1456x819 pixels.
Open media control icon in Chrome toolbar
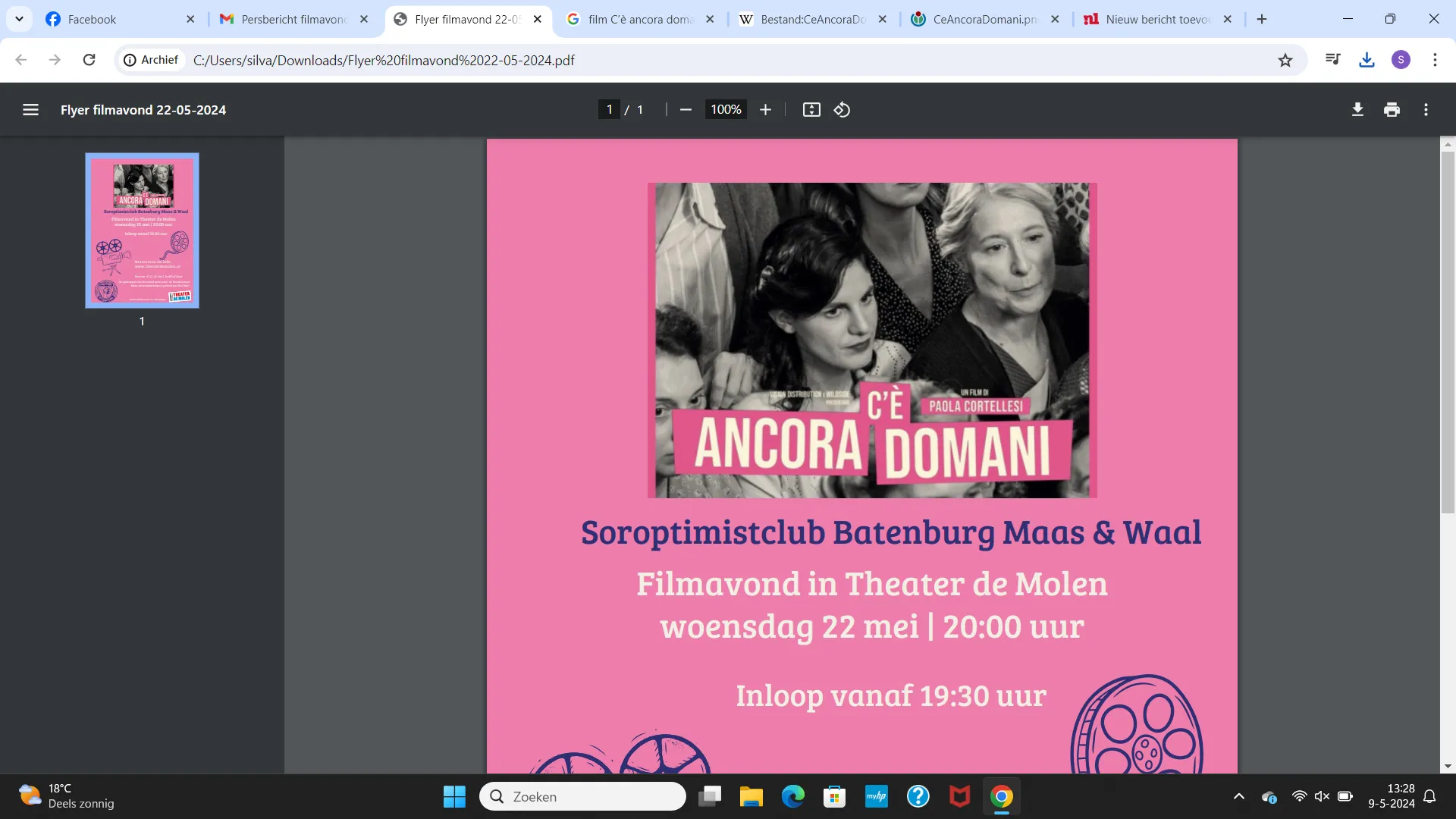[x=1332, y=60]
